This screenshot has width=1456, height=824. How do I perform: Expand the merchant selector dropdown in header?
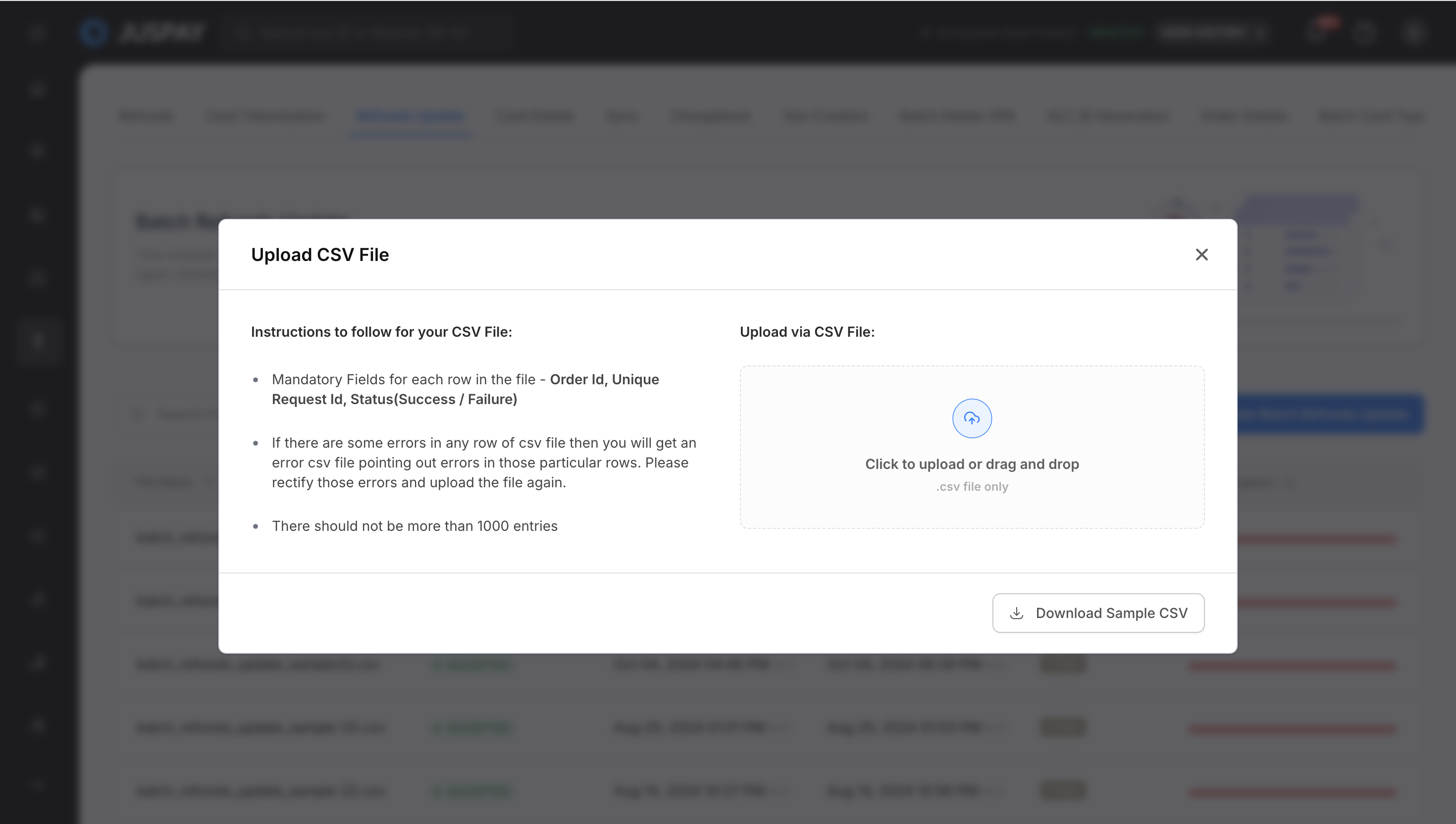(x=1211, y=32)
